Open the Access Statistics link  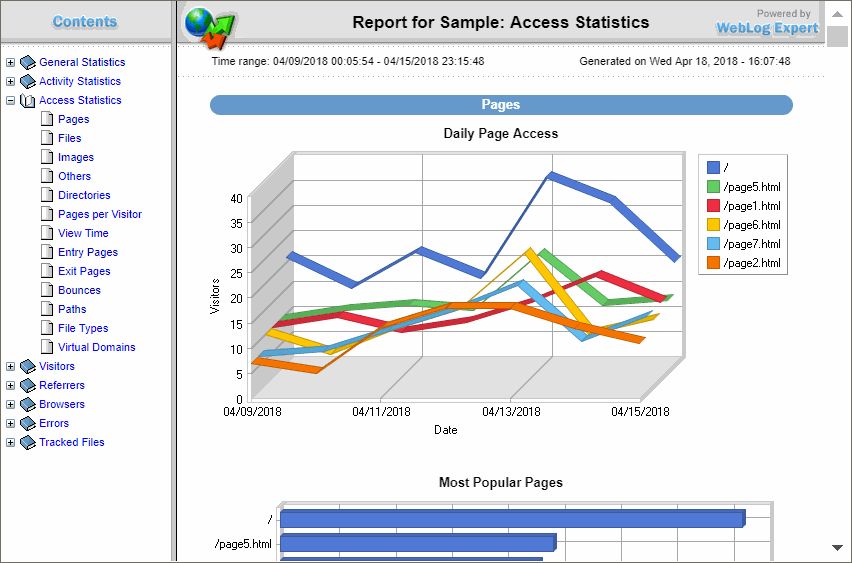click(80, 101)
